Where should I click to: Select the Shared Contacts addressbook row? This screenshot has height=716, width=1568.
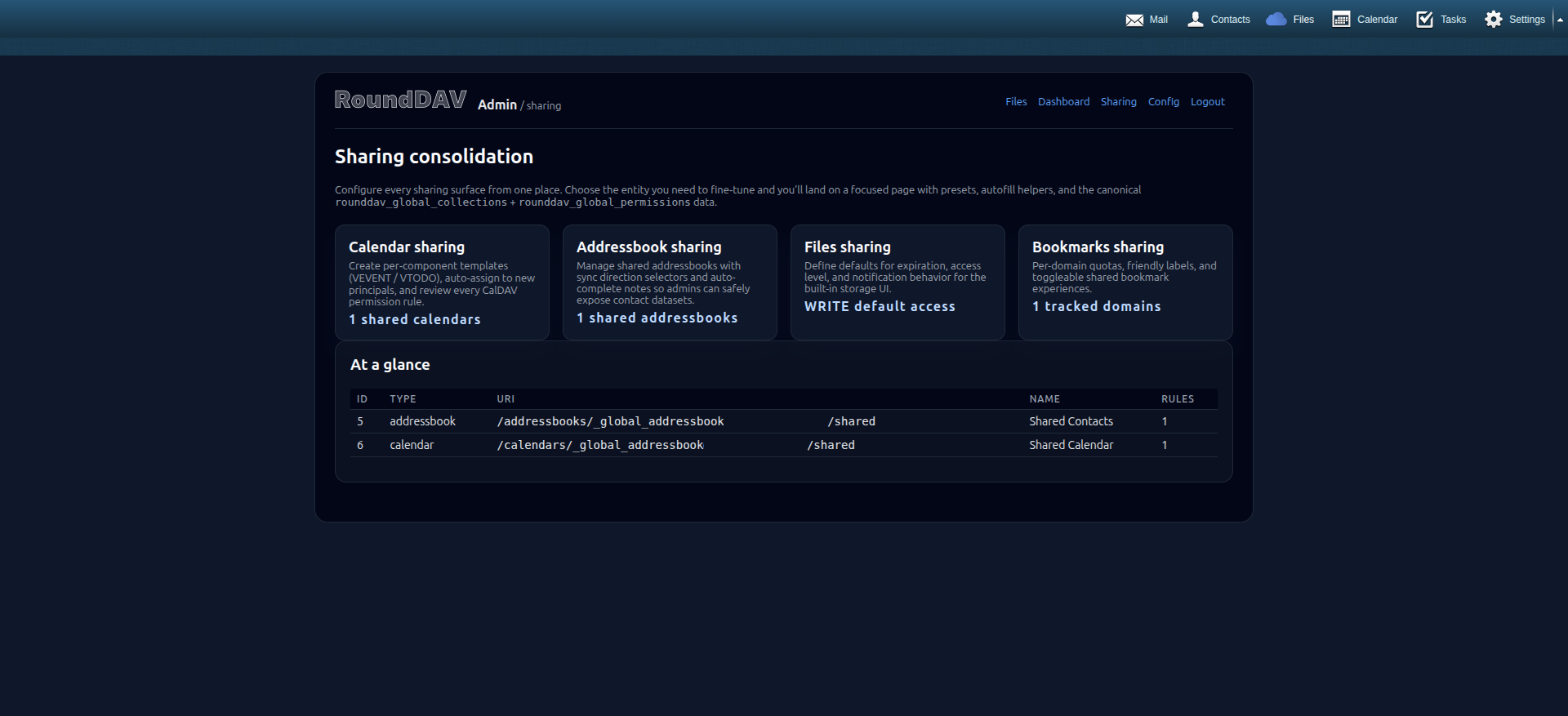point(783,421)
